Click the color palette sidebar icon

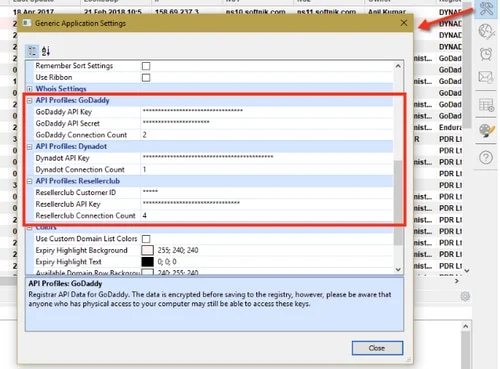point(486,131)
